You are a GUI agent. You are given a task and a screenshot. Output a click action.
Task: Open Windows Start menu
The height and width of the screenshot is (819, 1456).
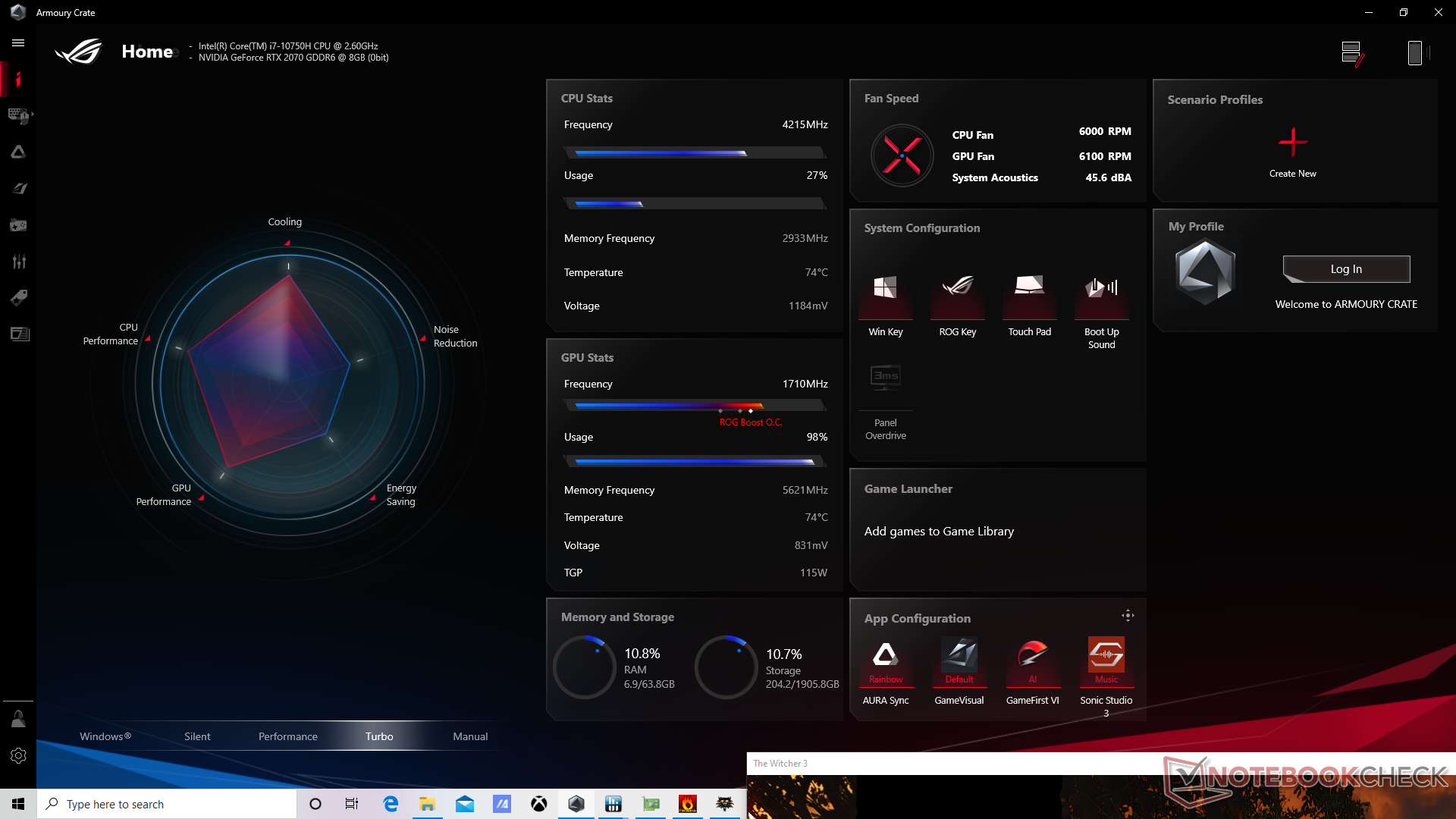pyautogui.click(x=18, y=804)
